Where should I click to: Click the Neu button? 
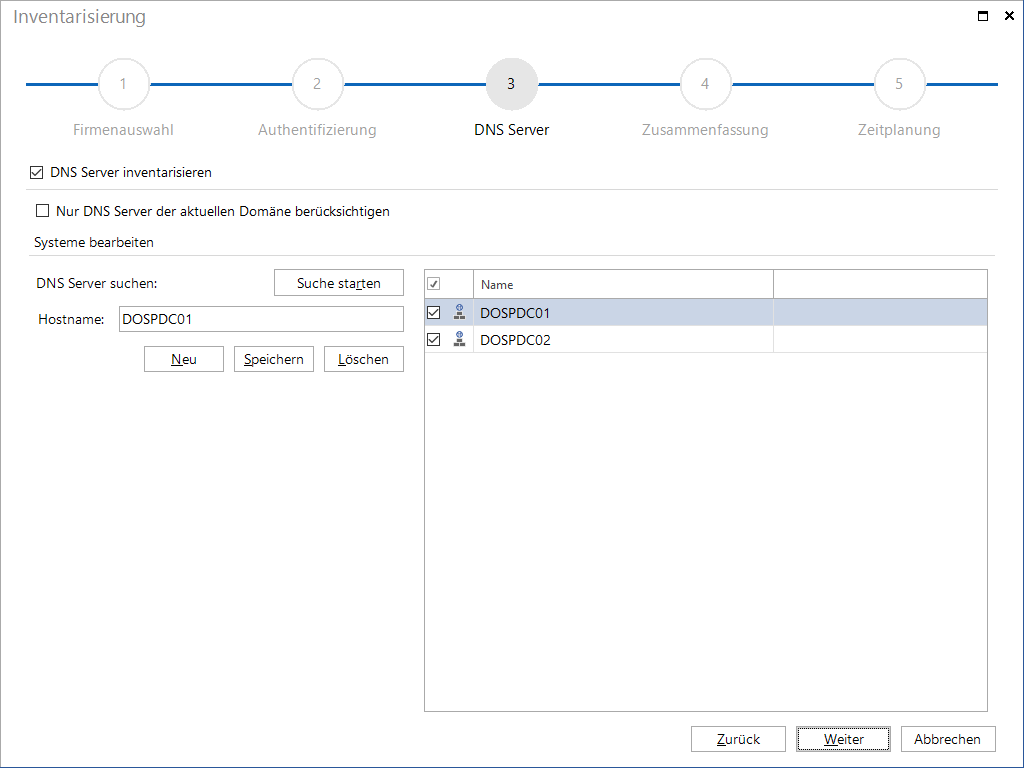[184, 359]
